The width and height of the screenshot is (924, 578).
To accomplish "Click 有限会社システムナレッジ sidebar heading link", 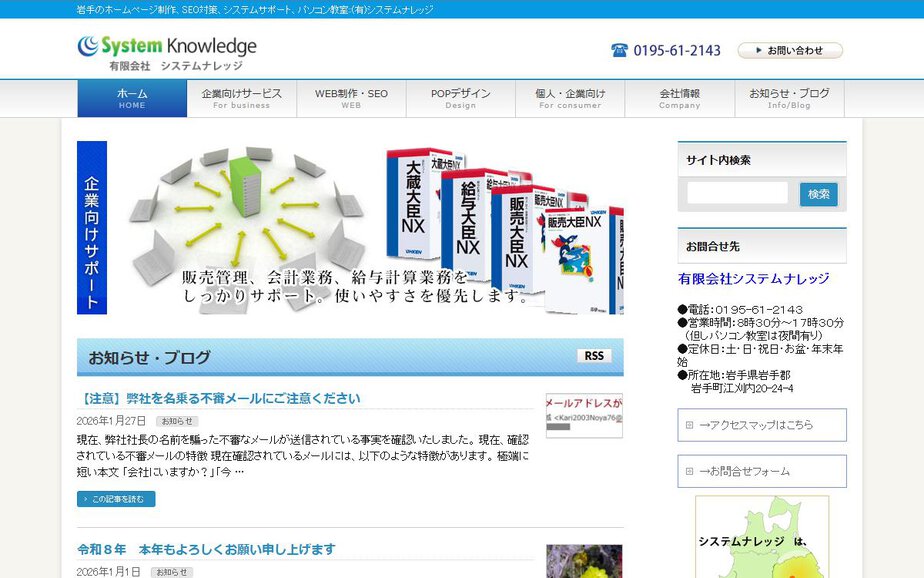I will pyautogui.click(x=753, y=279).
